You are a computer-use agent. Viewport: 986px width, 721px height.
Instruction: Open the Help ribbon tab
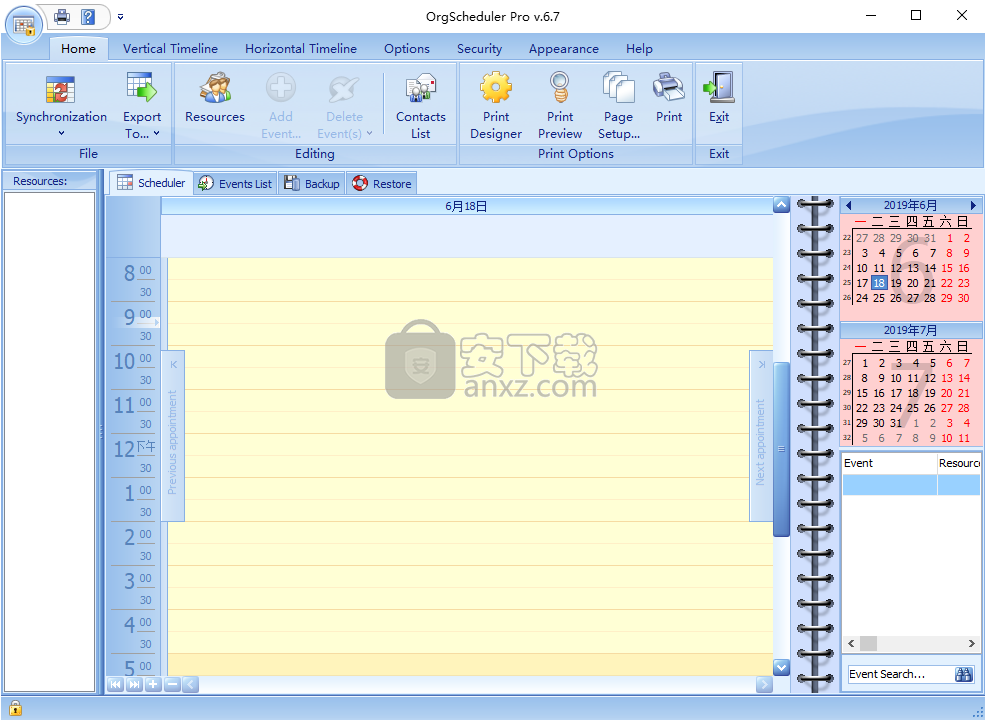(639, 48)
